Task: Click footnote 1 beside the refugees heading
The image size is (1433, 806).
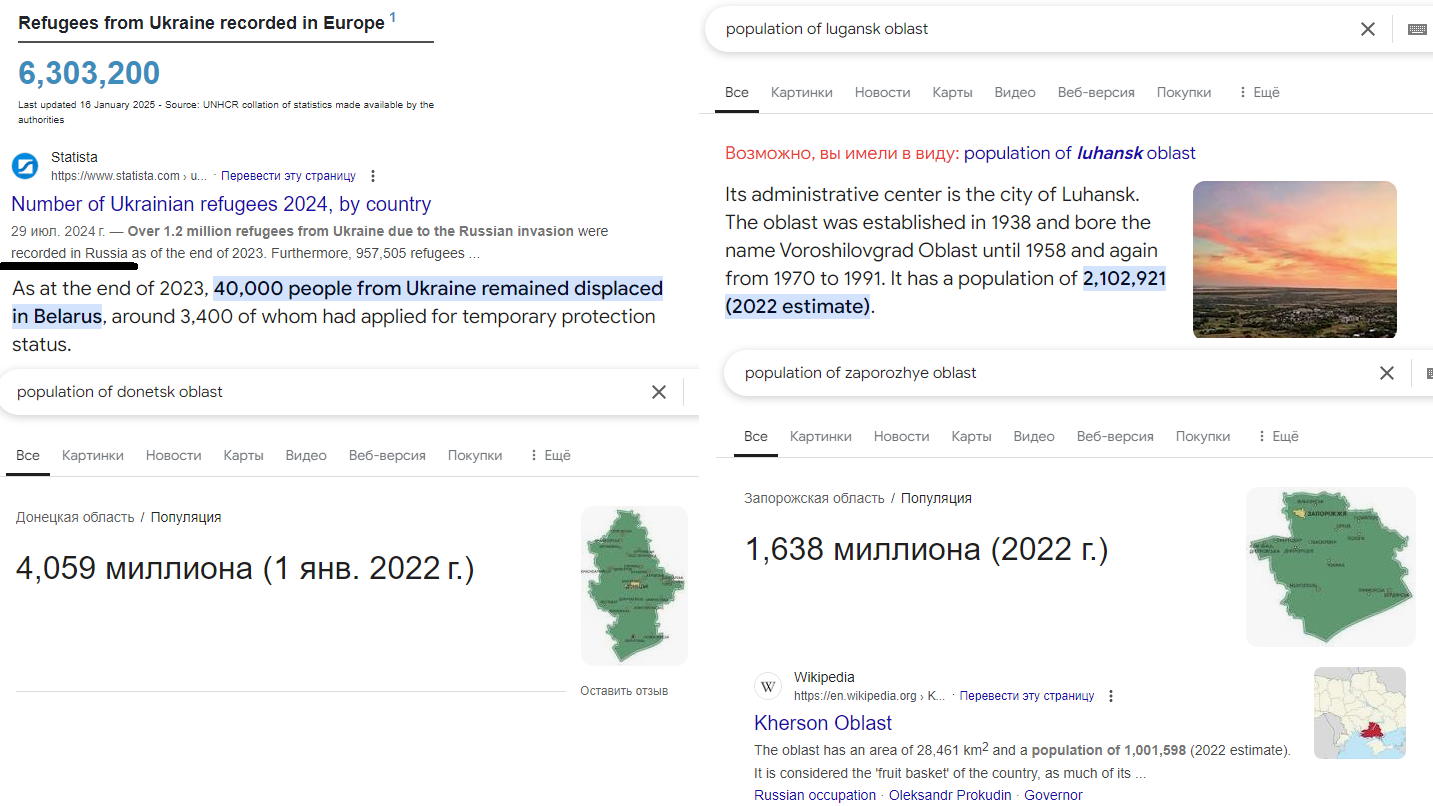Action: [393, 17]
